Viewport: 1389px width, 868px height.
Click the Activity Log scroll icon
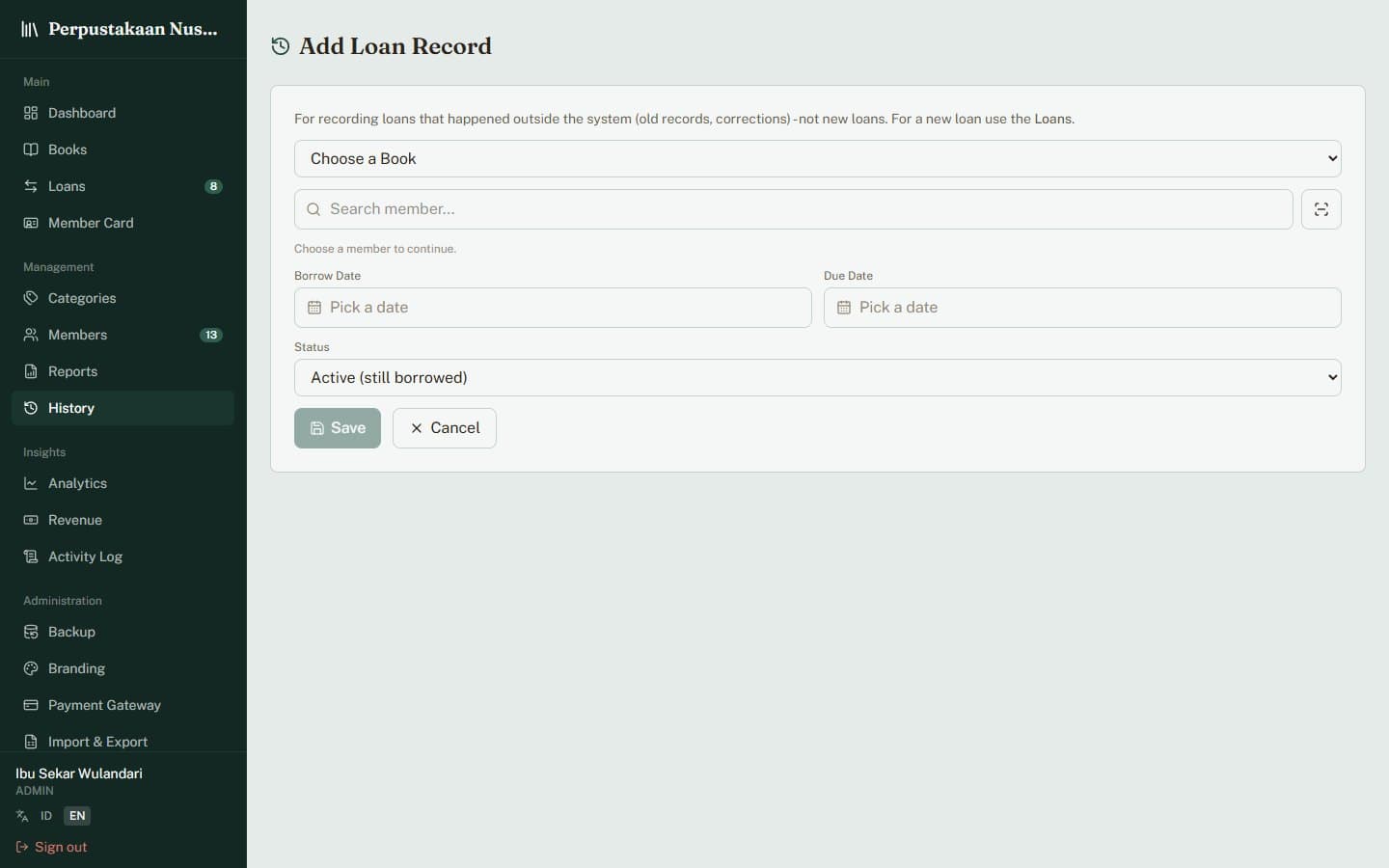coord(31,556)
